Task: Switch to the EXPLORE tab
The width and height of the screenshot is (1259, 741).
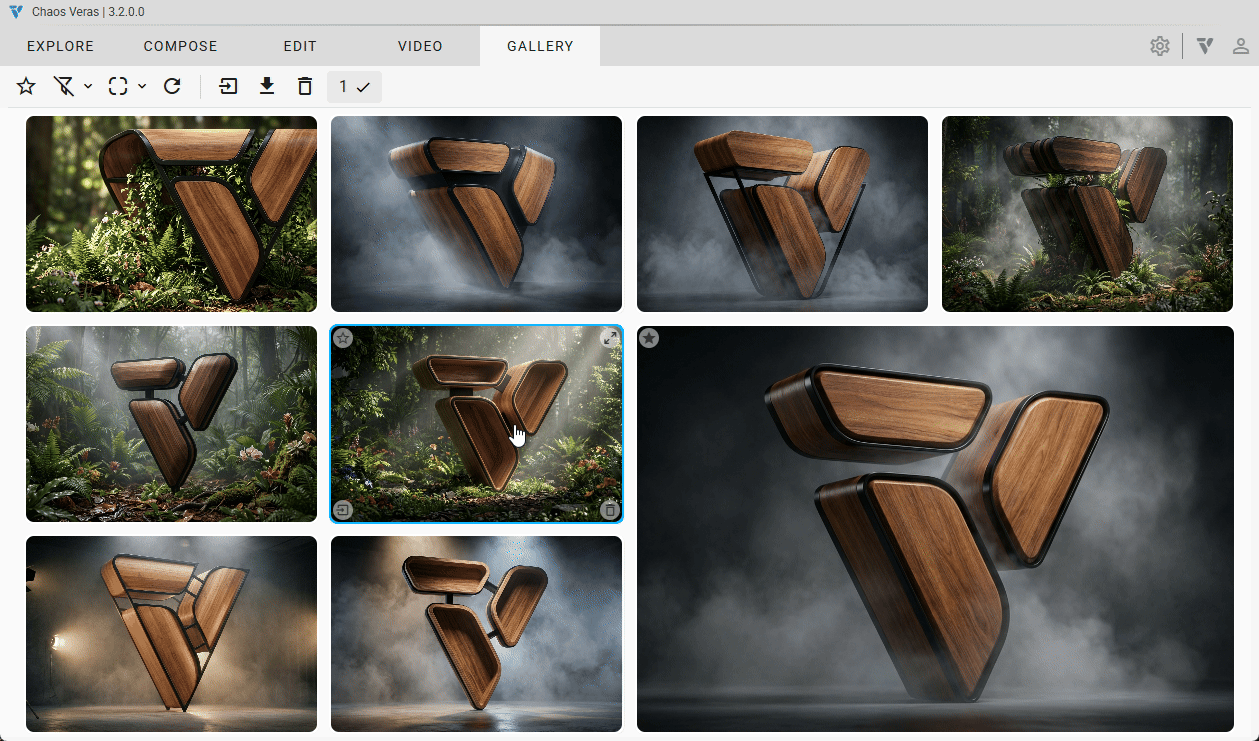Action: (60, 46)
